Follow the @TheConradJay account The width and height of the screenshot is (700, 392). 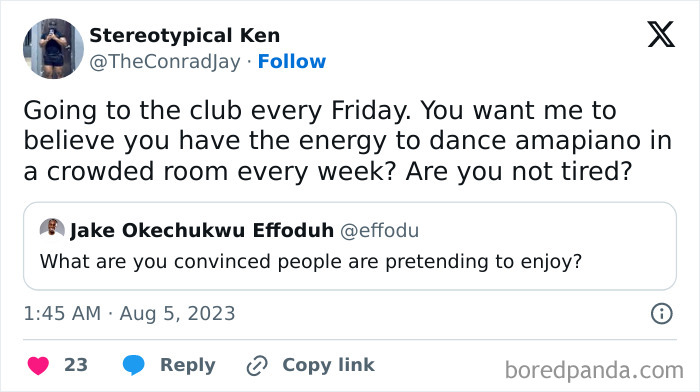(292, 61)
